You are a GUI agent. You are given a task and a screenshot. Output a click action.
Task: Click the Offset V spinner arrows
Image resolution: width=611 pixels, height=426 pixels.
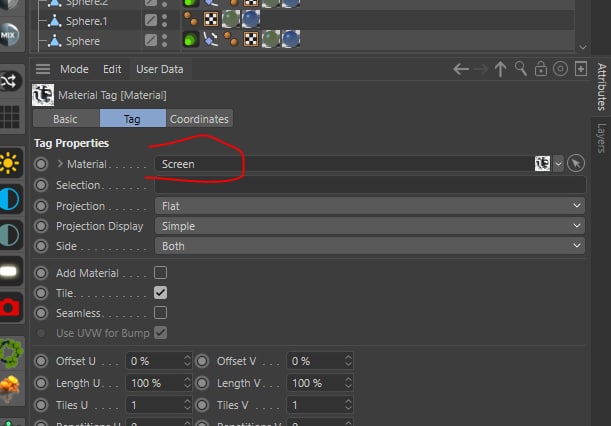(x=348, y=361)
